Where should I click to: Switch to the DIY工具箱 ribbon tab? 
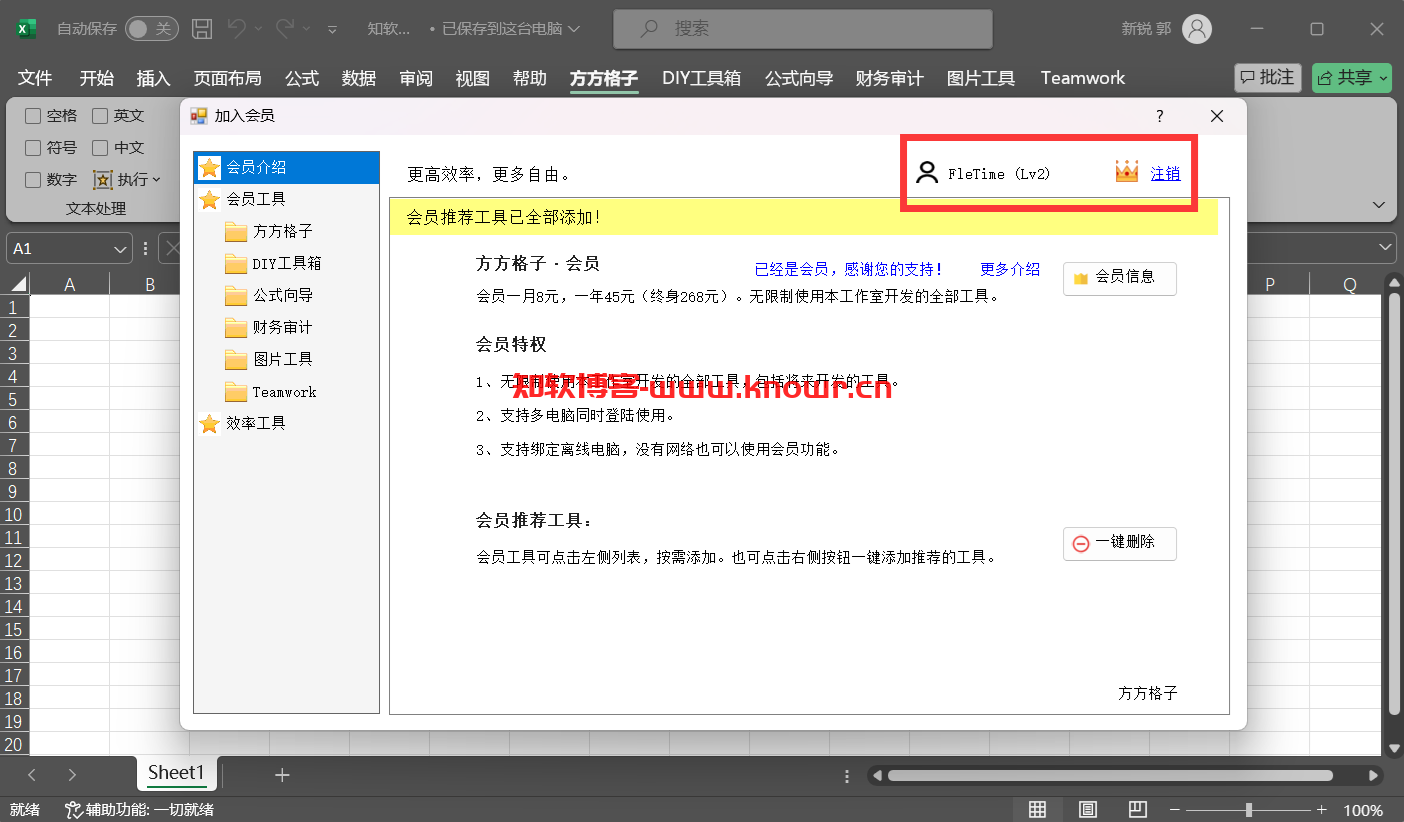tap(701, 78)
